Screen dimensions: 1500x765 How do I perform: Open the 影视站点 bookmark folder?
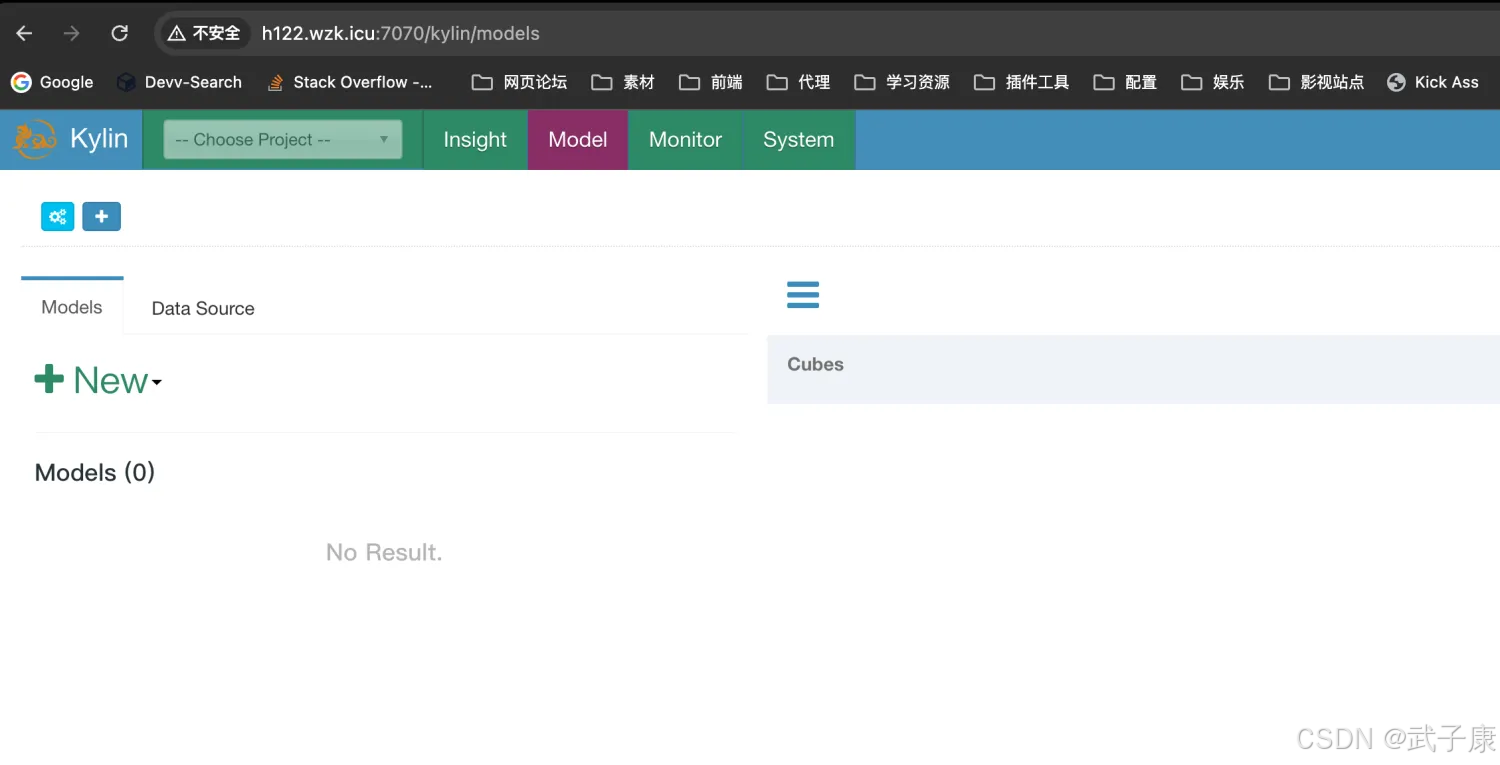(x=1316, y=82)
